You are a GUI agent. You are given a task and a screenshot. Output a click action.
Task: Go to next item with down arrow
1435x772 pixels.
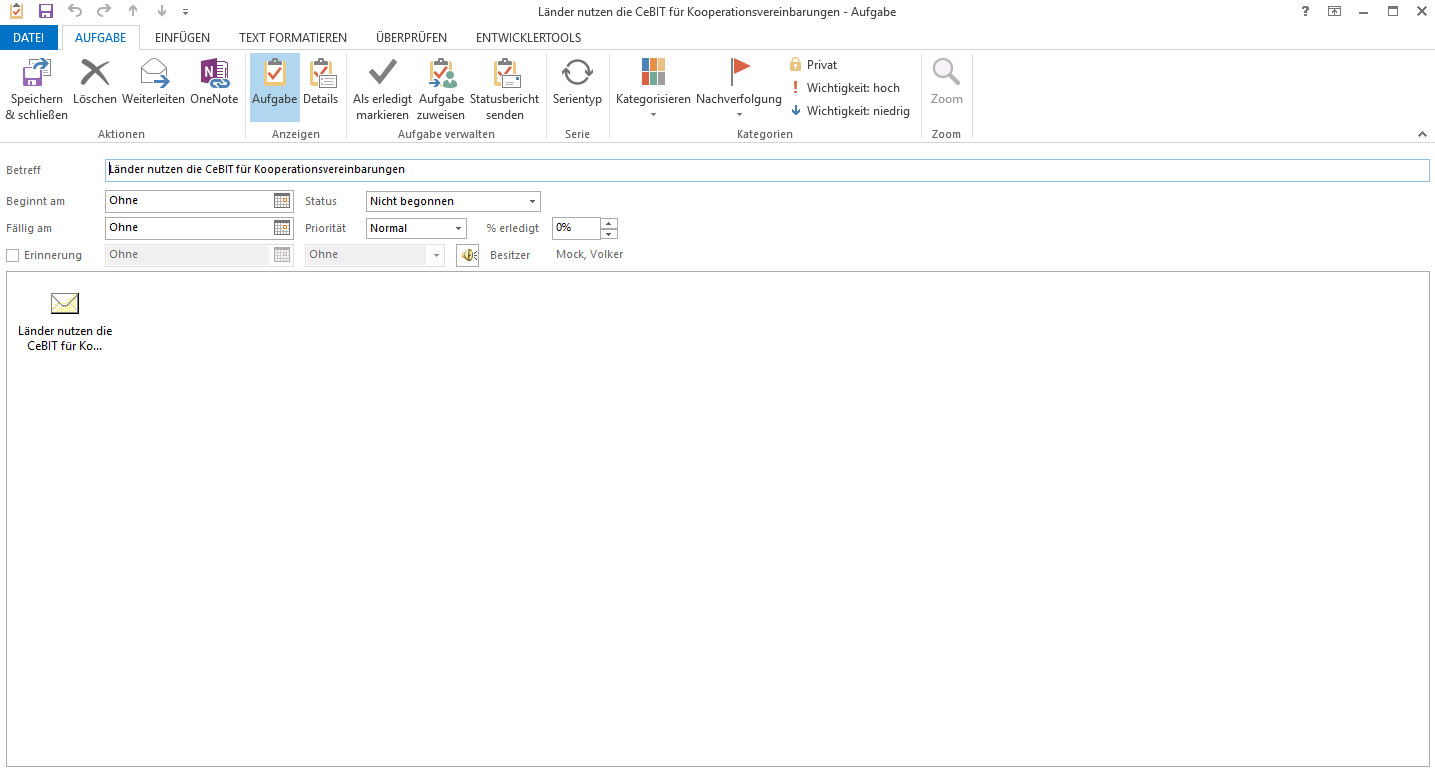click(x=162, y=11)
